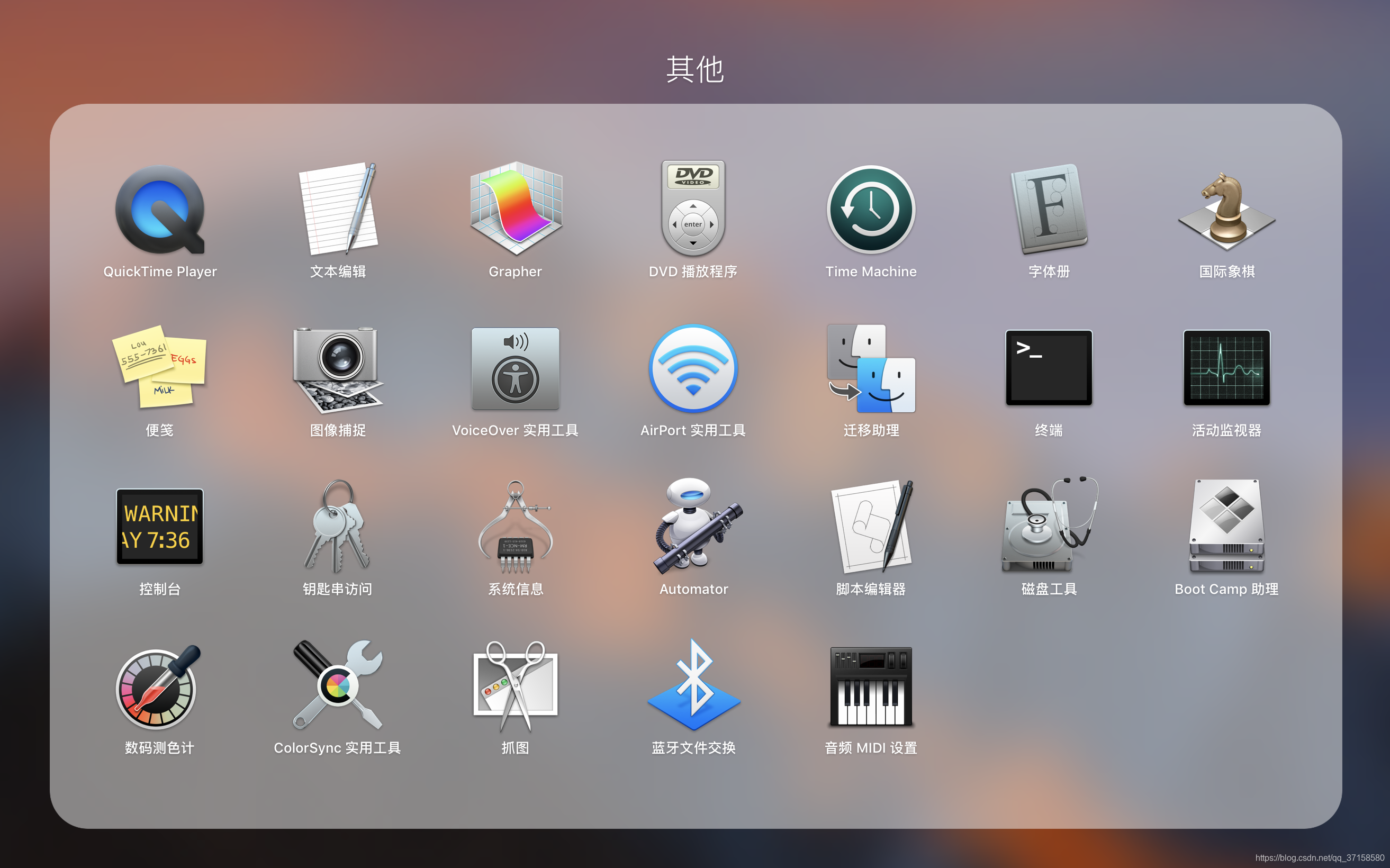Open Time Machine

click(871, 210)
